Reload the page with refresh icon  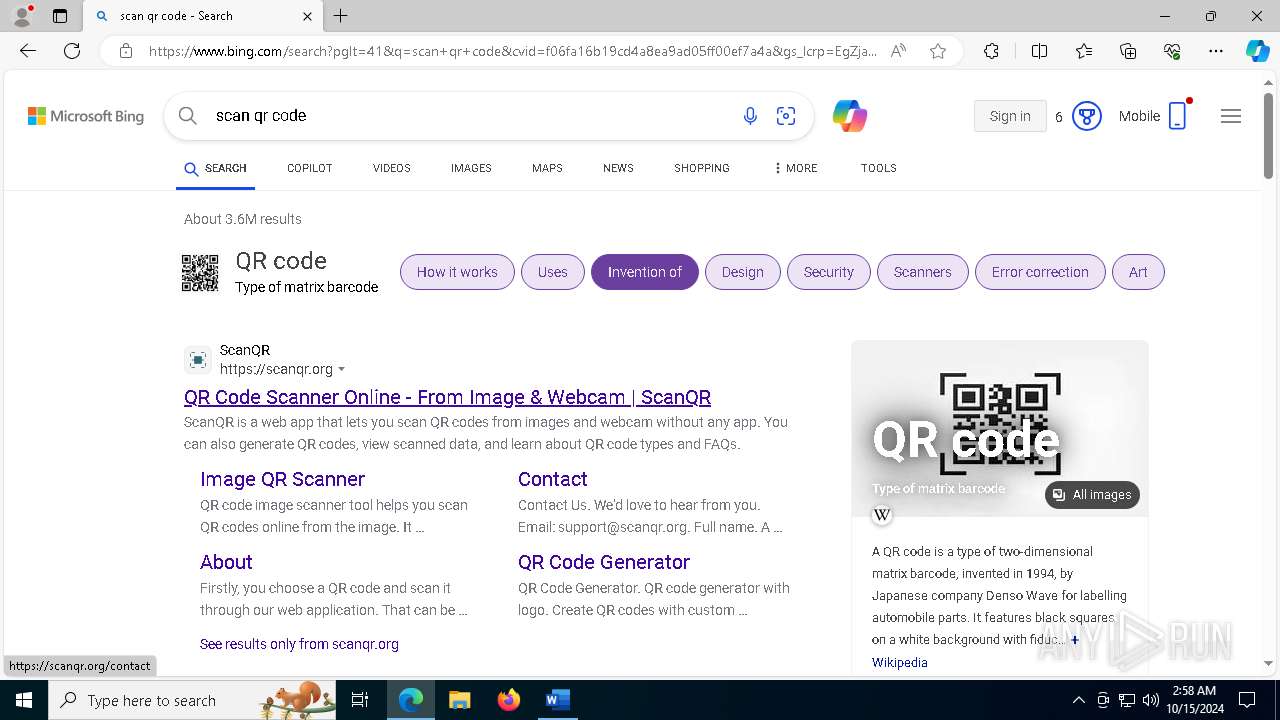pyautogui.click(x=72, y=51)
